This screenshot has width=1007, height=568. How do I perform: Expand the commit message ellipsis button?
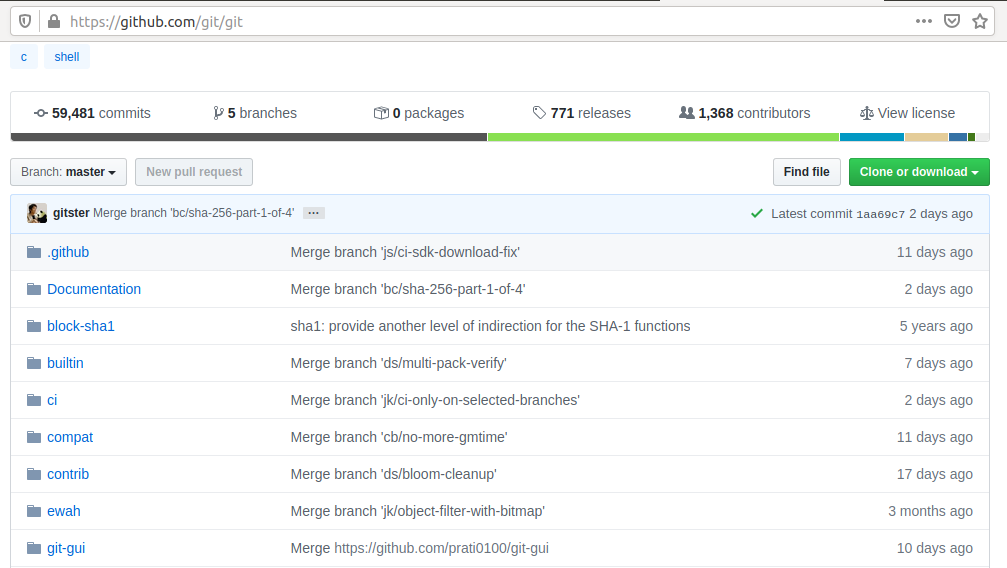pos(313,213)
